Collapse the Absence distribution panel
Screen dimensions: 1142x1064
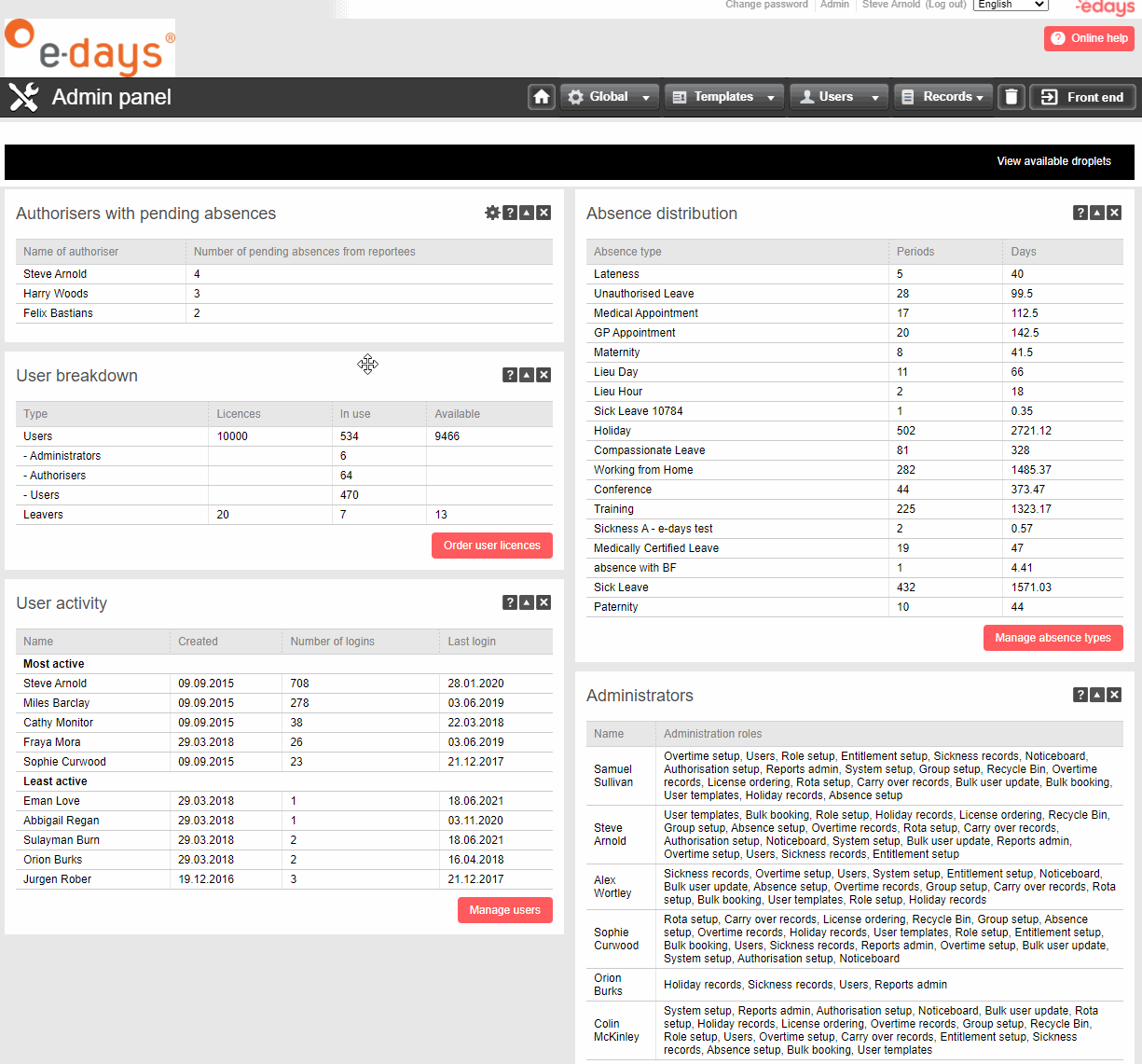tap(1096, 213)
